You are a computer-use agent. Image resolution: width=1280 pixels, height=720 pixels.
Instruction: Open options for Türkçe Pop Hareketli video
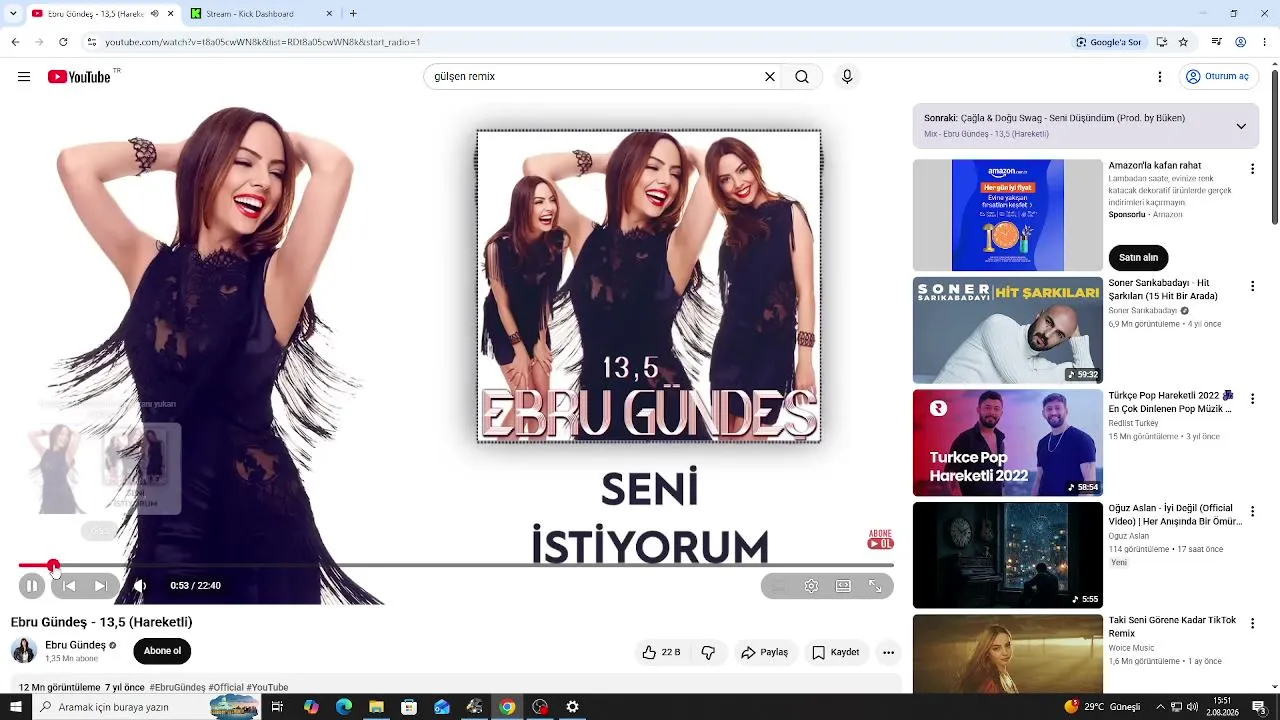pos(1252,397)
